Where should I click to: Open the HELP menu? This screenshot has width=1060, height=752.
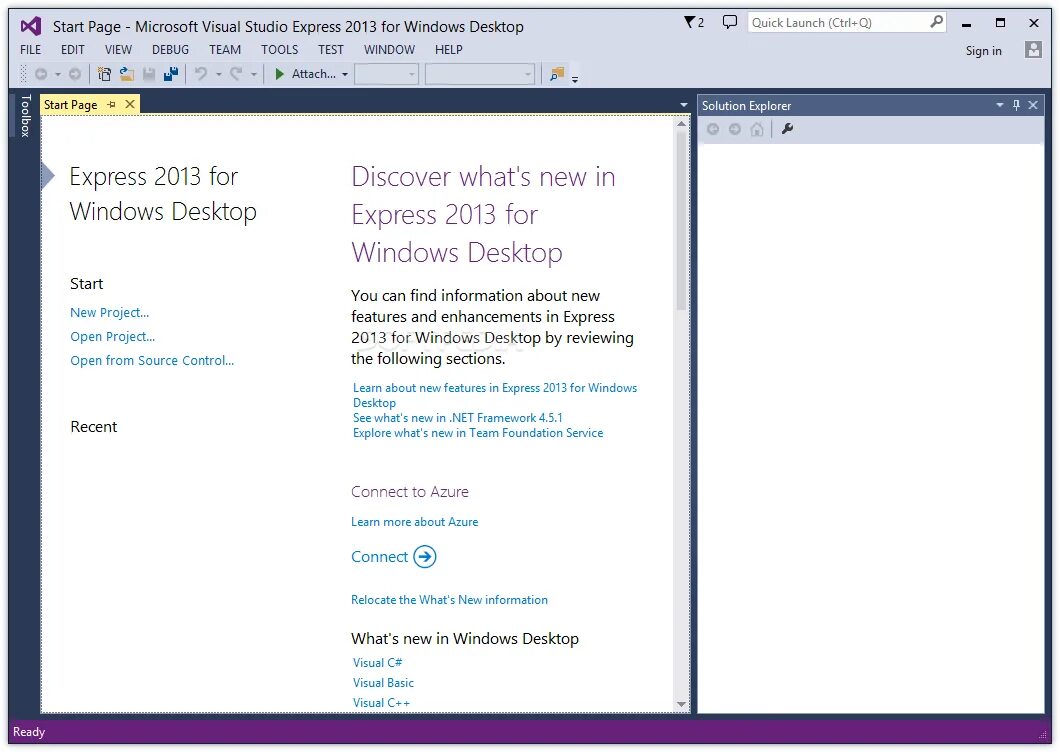449,49
